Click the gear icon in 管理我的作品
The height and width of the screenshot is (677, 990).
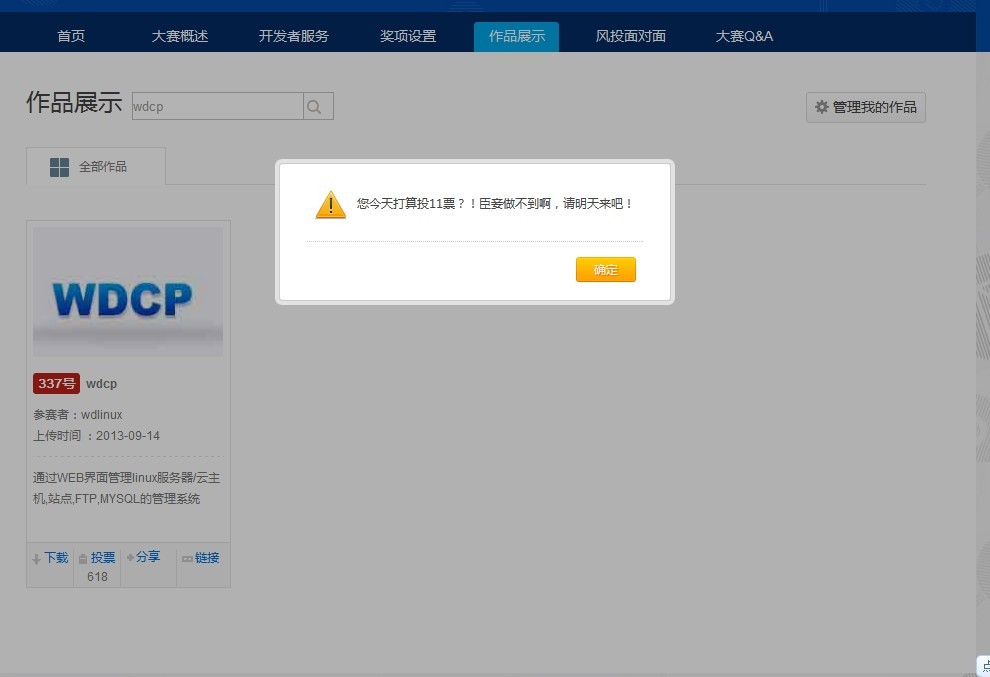(821, 107)
